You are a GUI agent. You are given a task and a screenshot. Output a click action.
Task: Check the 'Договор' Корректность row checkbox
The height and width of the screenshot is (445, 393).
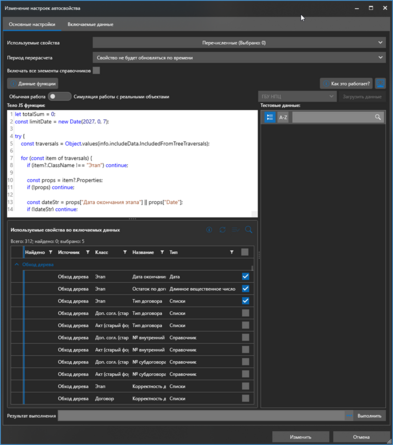click(245, 398)
